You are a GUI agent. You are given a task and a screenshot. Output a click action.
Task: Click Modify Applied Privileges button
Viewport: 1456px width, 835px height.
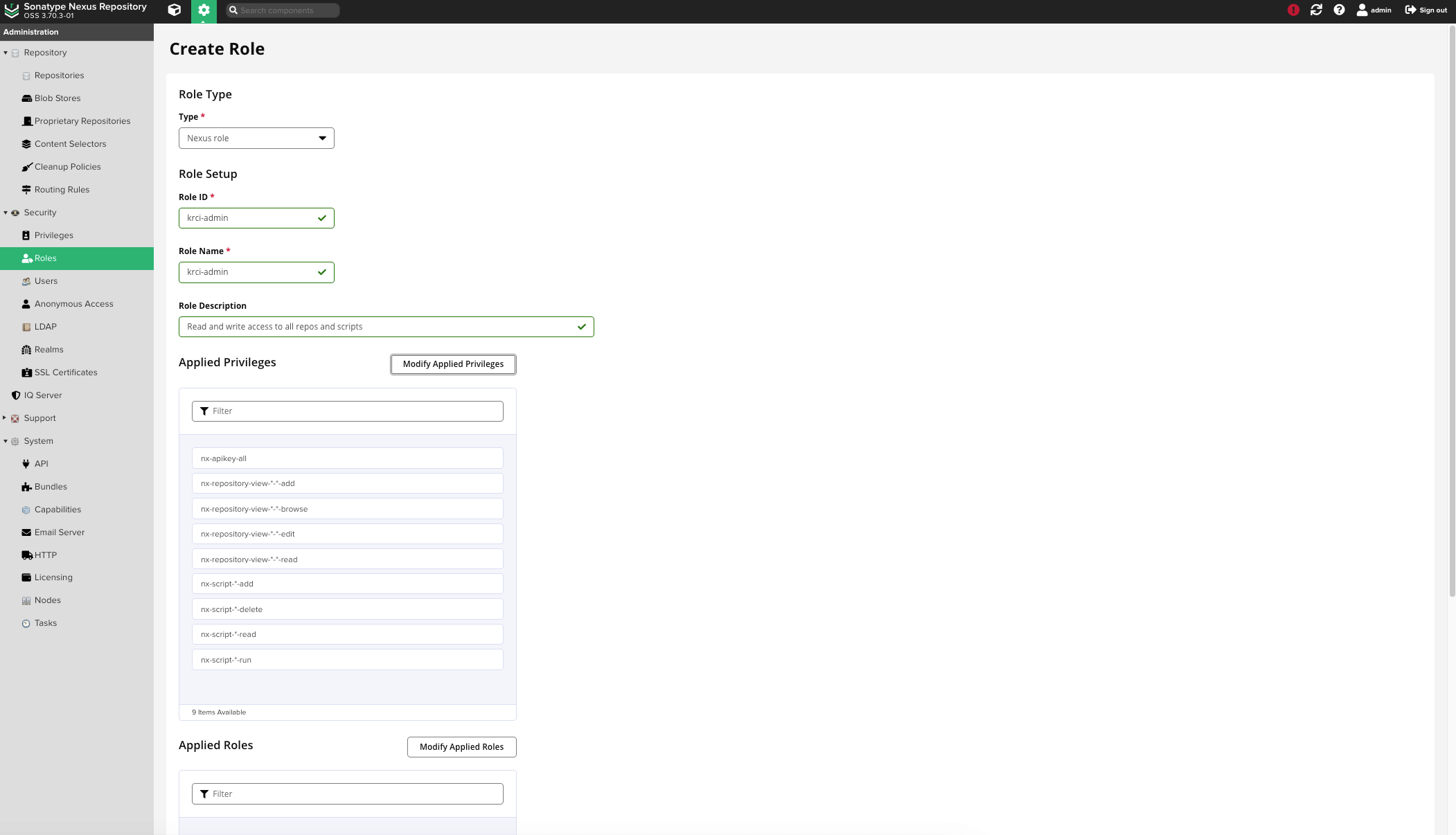click(453, 364)
